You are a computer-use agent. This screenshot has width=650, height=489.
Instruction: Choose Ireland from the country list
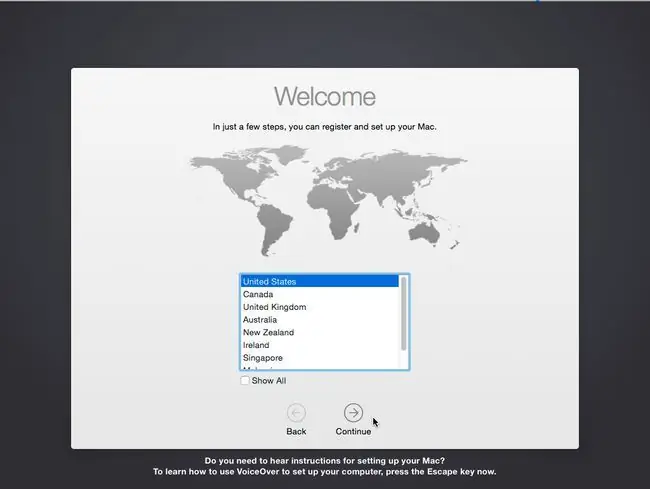point(320,345)
